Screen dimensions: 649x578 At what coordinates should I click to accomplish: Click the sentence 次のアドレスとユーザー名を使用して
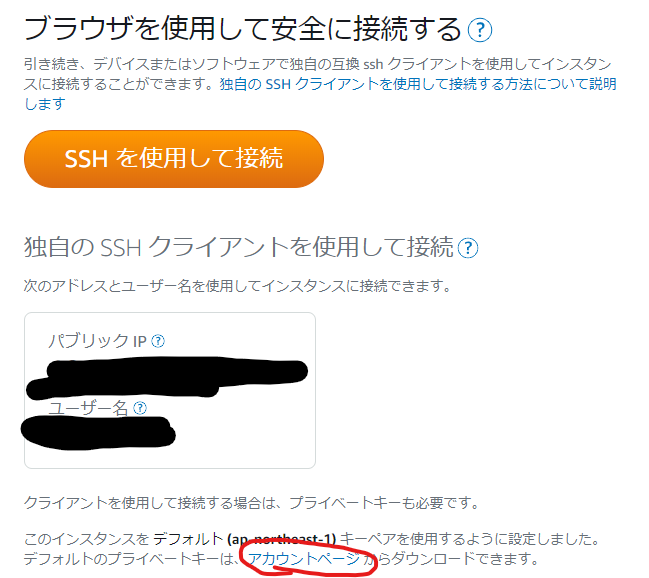point(237,286)
